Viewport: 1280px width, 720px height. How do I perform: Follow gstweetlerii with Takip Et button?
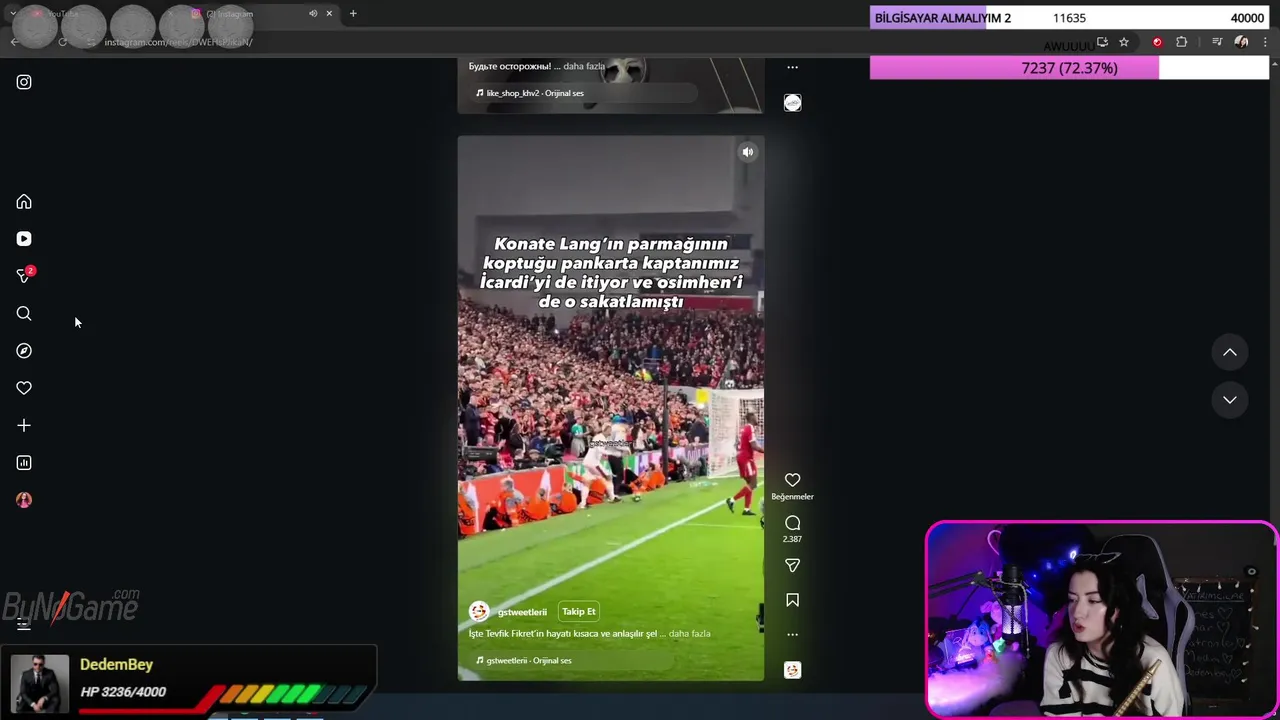[578, 611]
